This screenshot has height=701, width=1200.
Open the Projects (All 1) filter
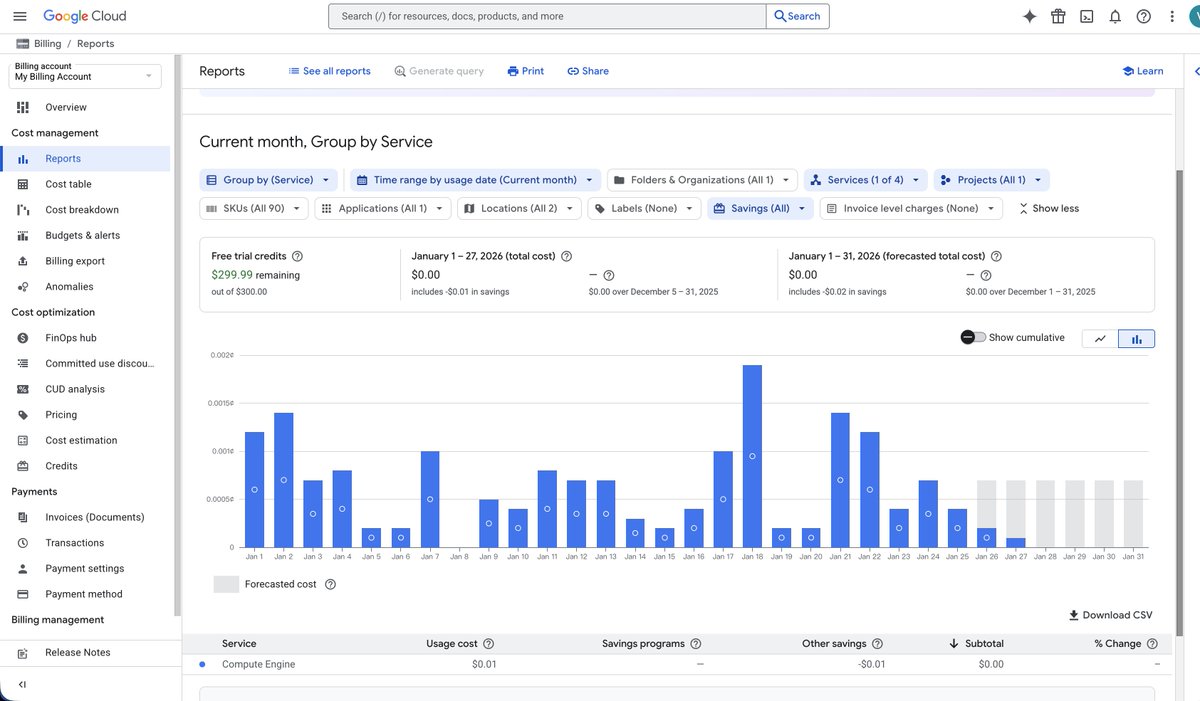point(991,180)
